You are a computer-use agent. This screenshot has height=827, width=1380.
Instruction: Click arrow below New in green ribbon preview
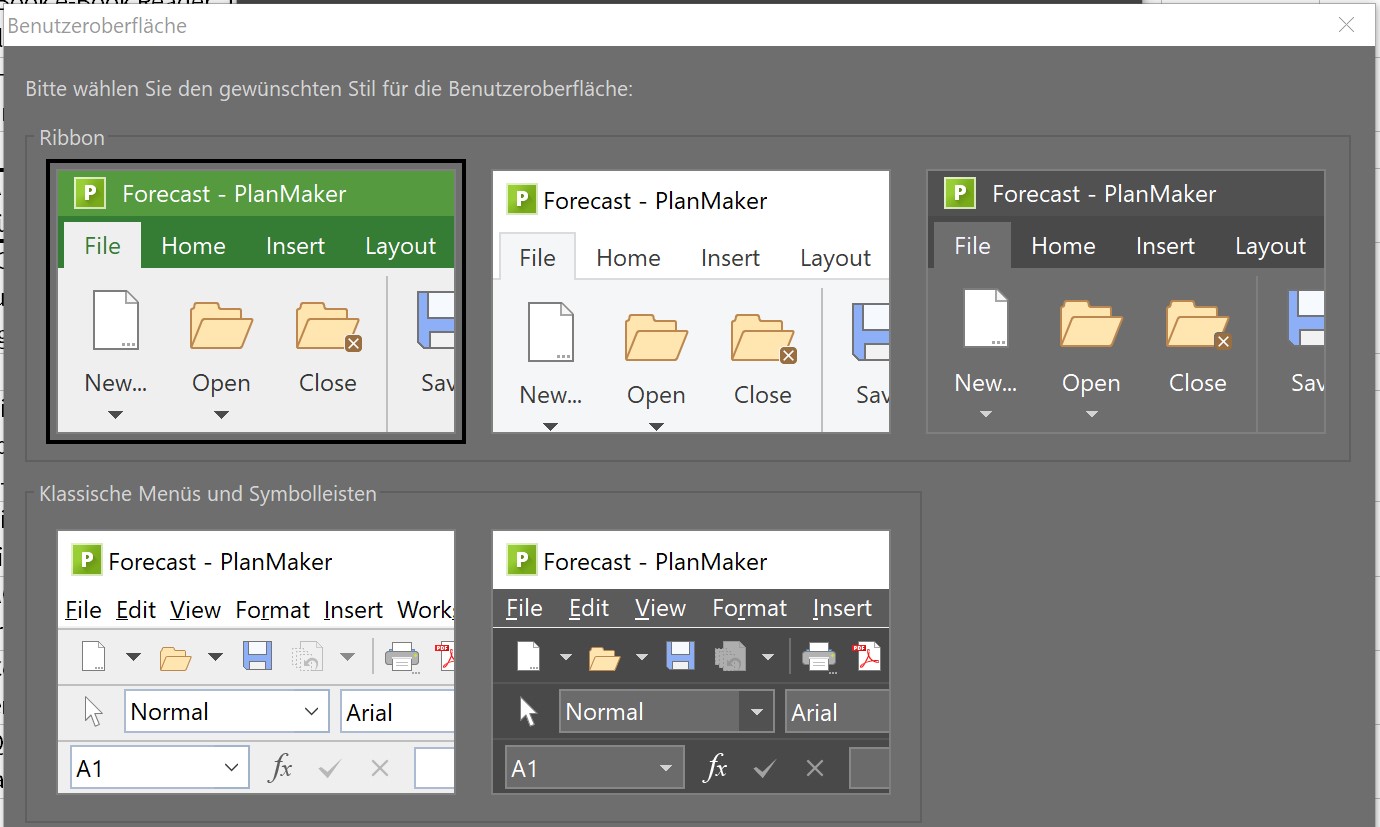tap(116, 415)
